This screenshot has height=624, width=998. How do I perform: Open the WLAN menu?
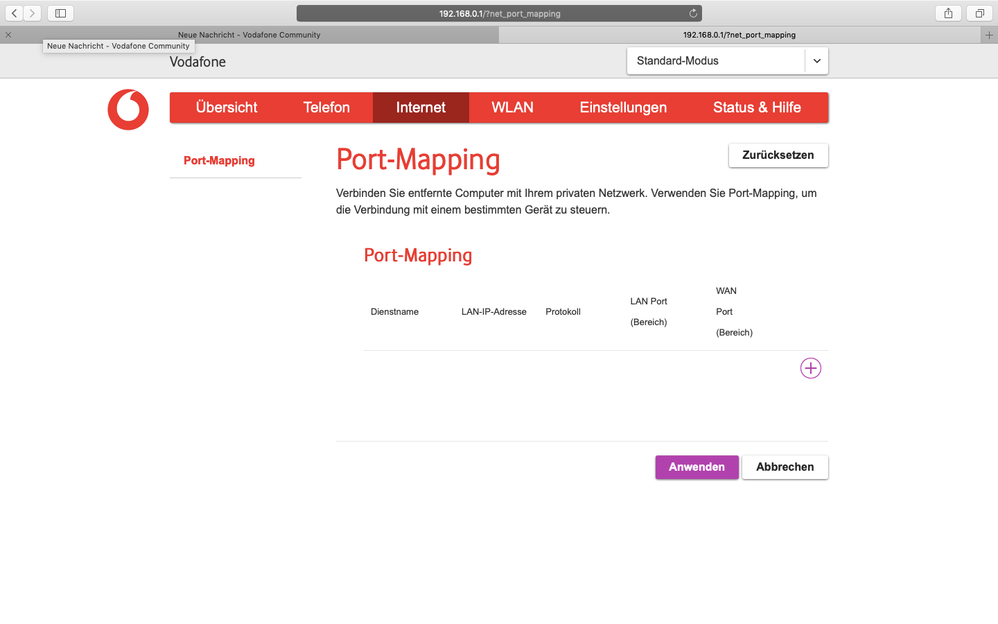tap(512, 108)
